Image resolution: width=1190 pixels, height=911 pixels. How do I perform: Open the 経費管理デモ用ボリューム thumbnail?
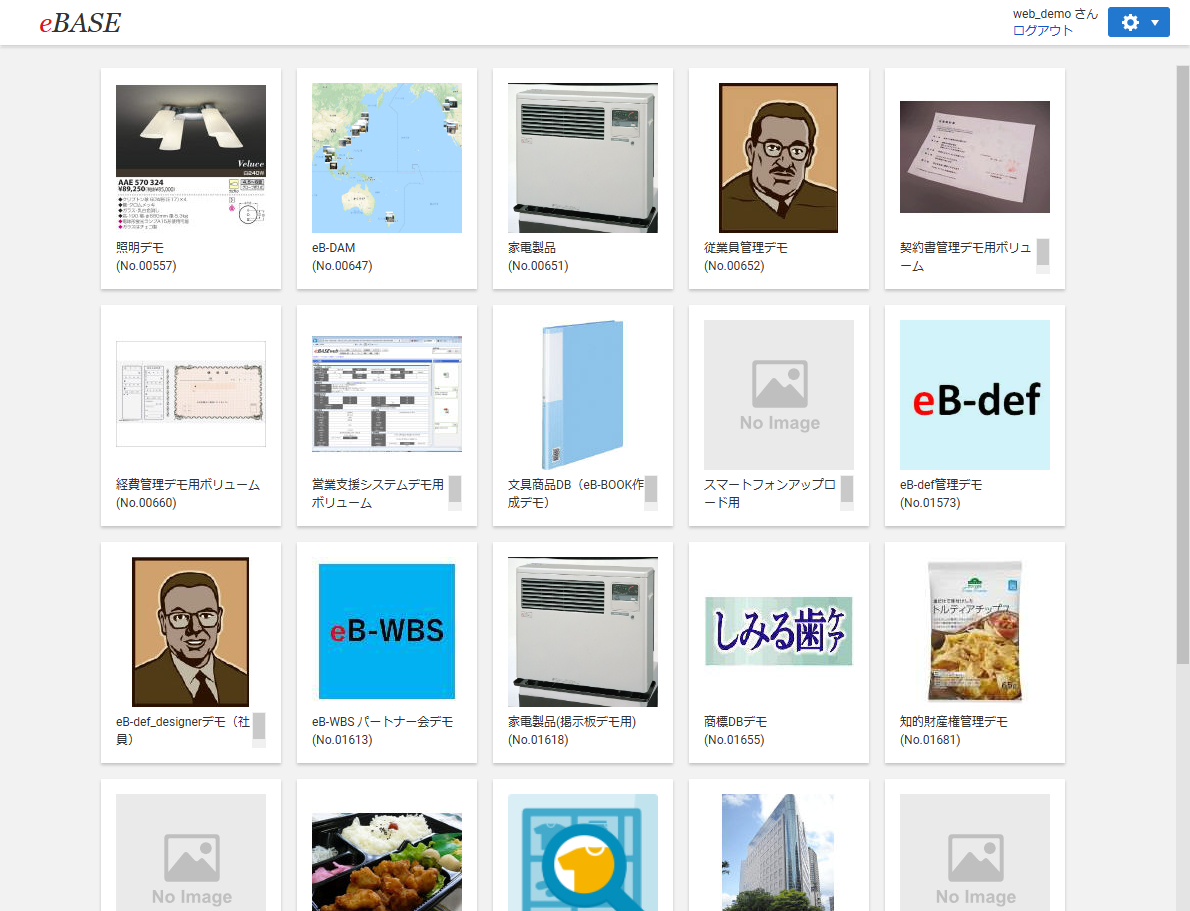pyautogui.click(x=190, y=394)
